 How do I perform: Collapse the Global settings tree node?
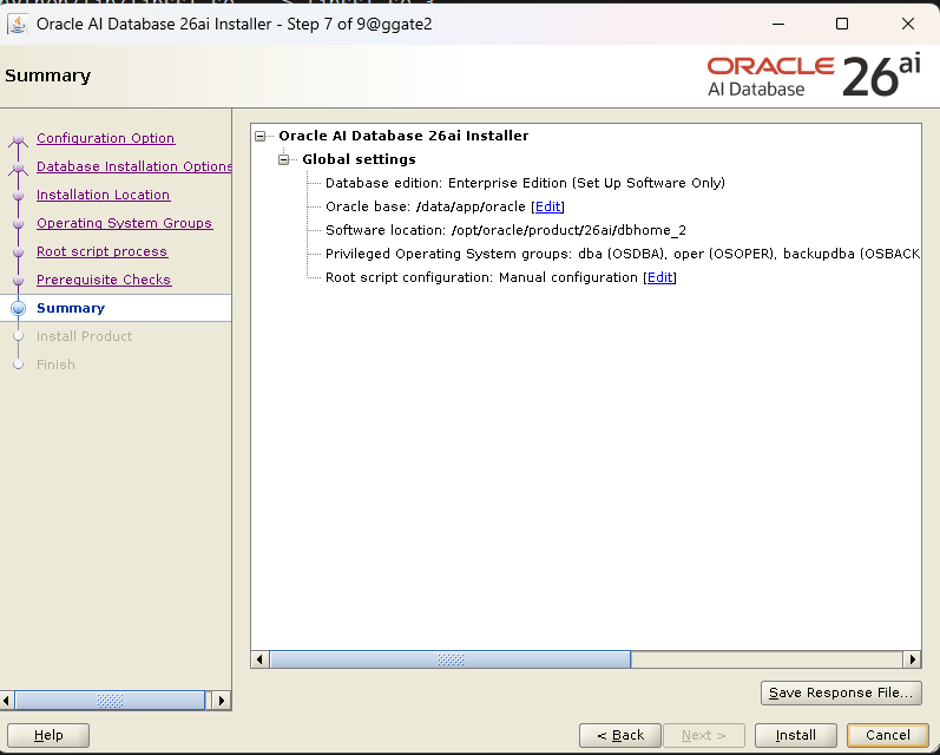[284, 160]
